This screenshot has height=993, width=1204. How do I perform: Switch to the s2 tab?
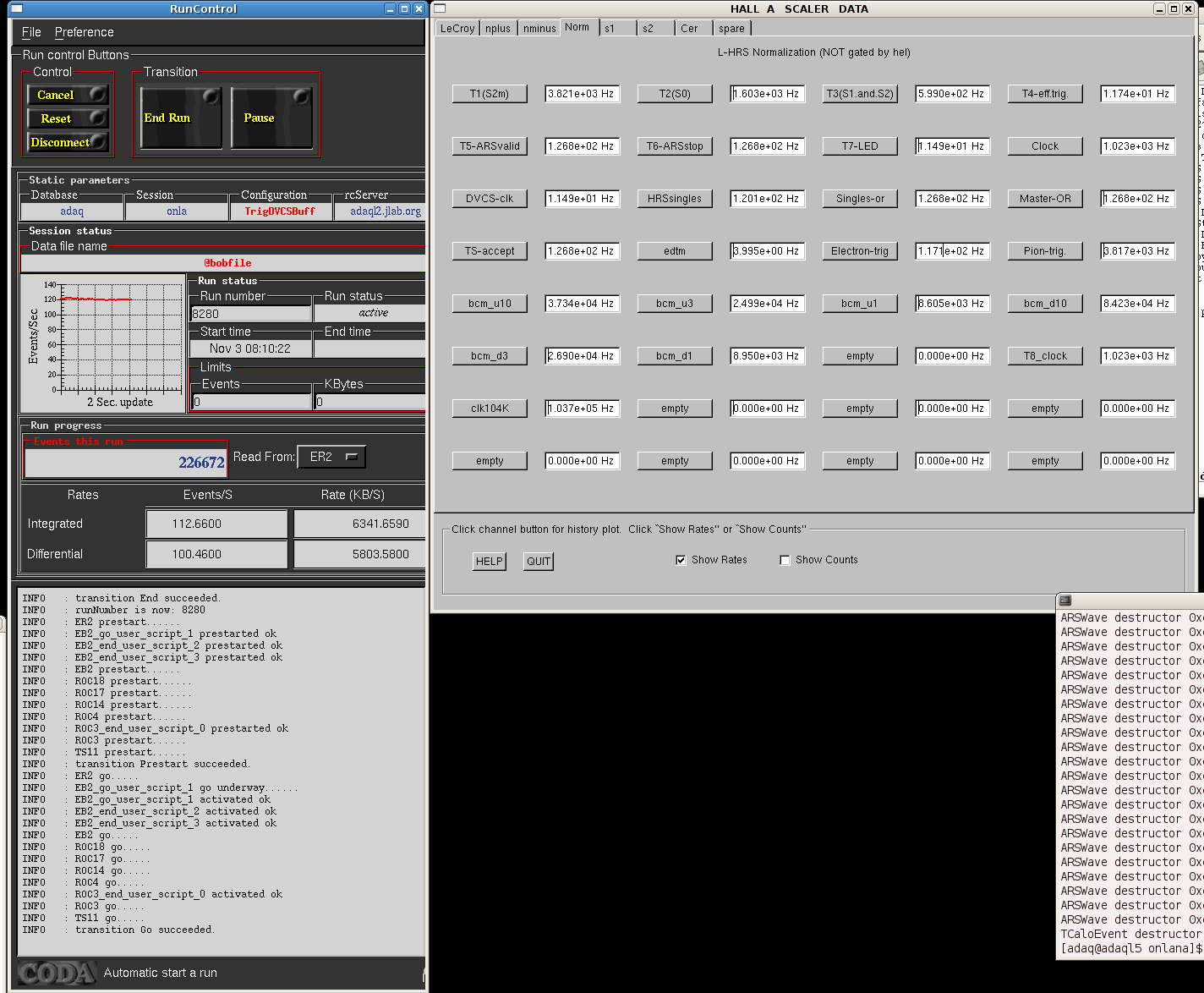(655, 28)
